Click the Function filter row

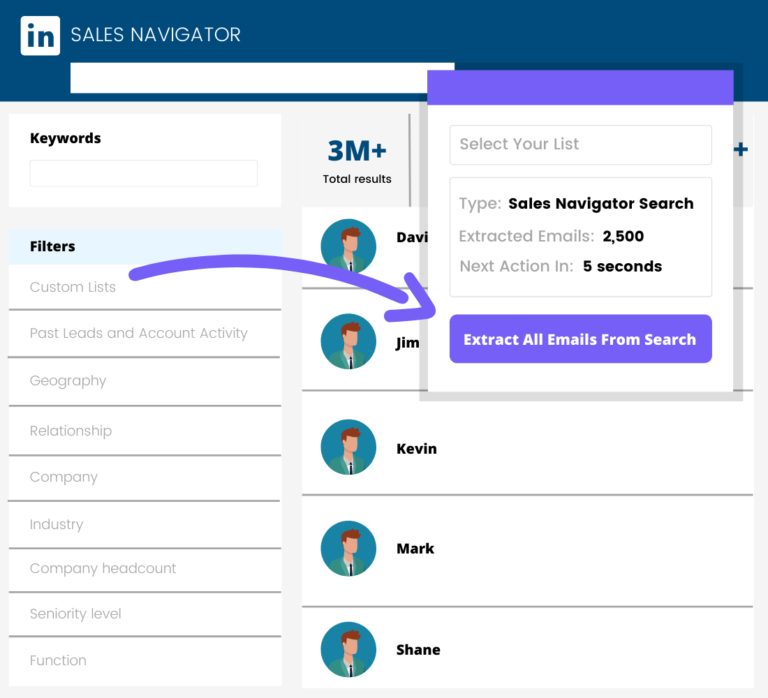pyautogui.click(x=58, y=660)
